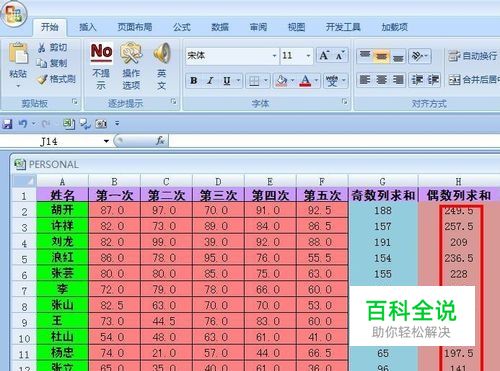The height and width of the screenshot is (371, 500).
Task: Open clipboard (剪贴板) dialog launcher
Action: (x=75, y=102)
